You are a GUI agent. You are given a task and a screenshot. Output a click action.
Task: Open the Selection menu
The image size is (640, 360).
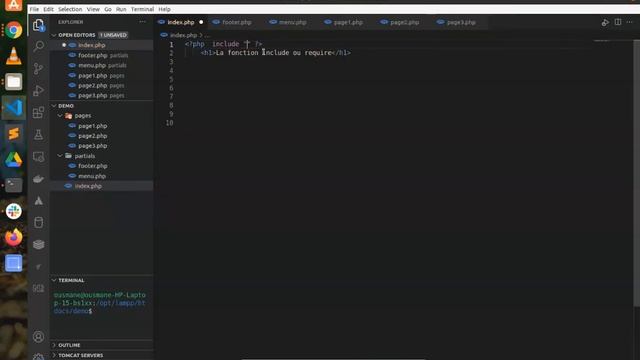[70, 9]
